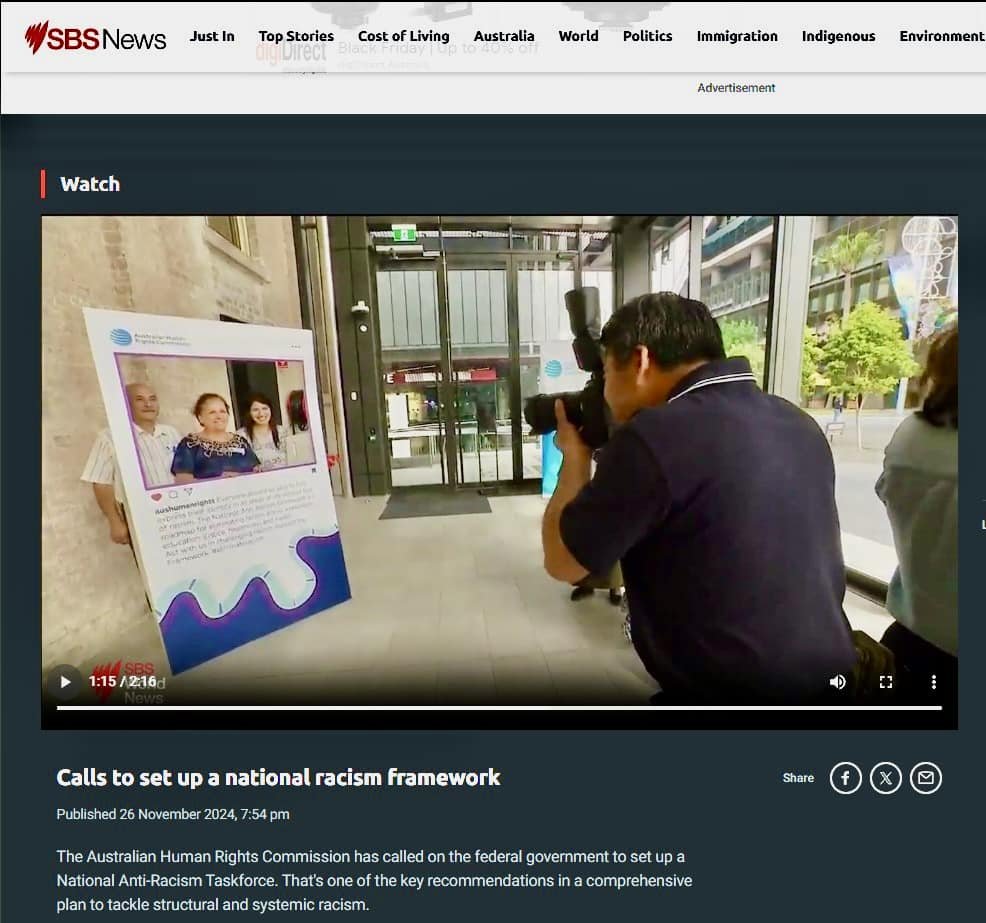The image size is (986, 923).
Task: Share the video on Facebook
Action: coord(845,778)
